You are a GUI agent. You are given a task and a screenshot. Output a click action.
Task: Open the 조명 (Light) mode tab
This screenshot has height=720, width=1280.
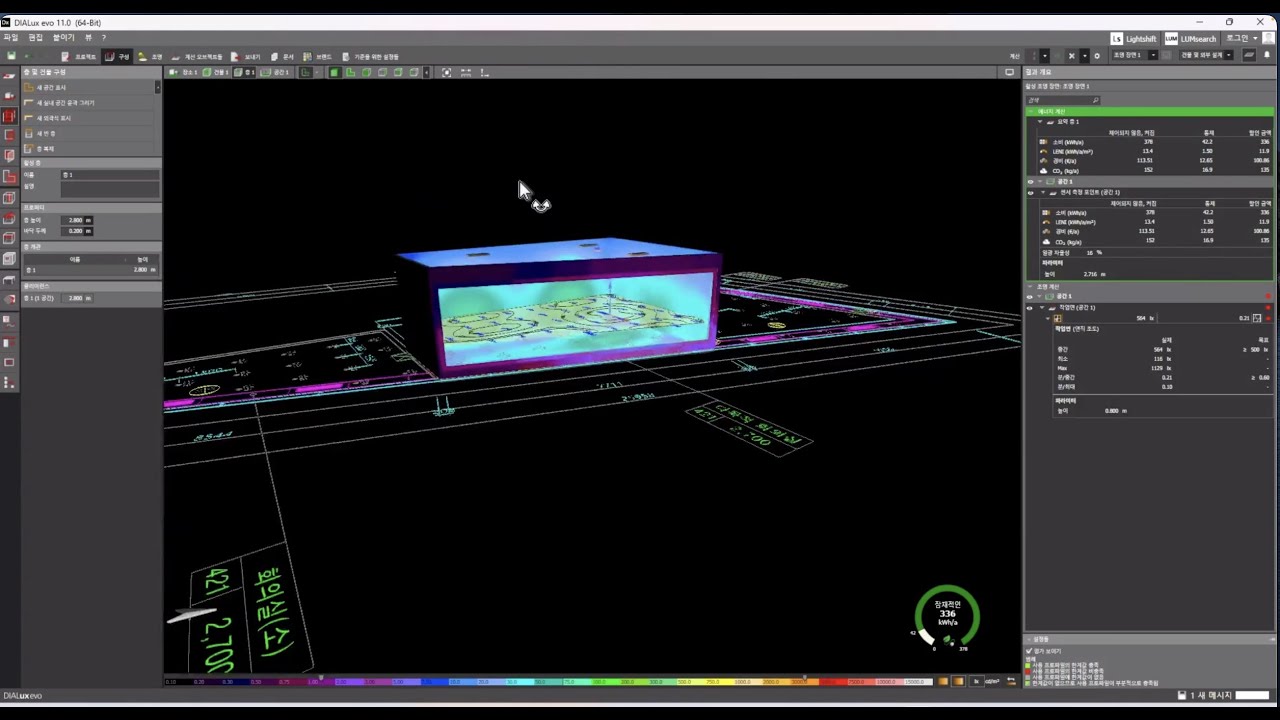(x=150, y=57)
